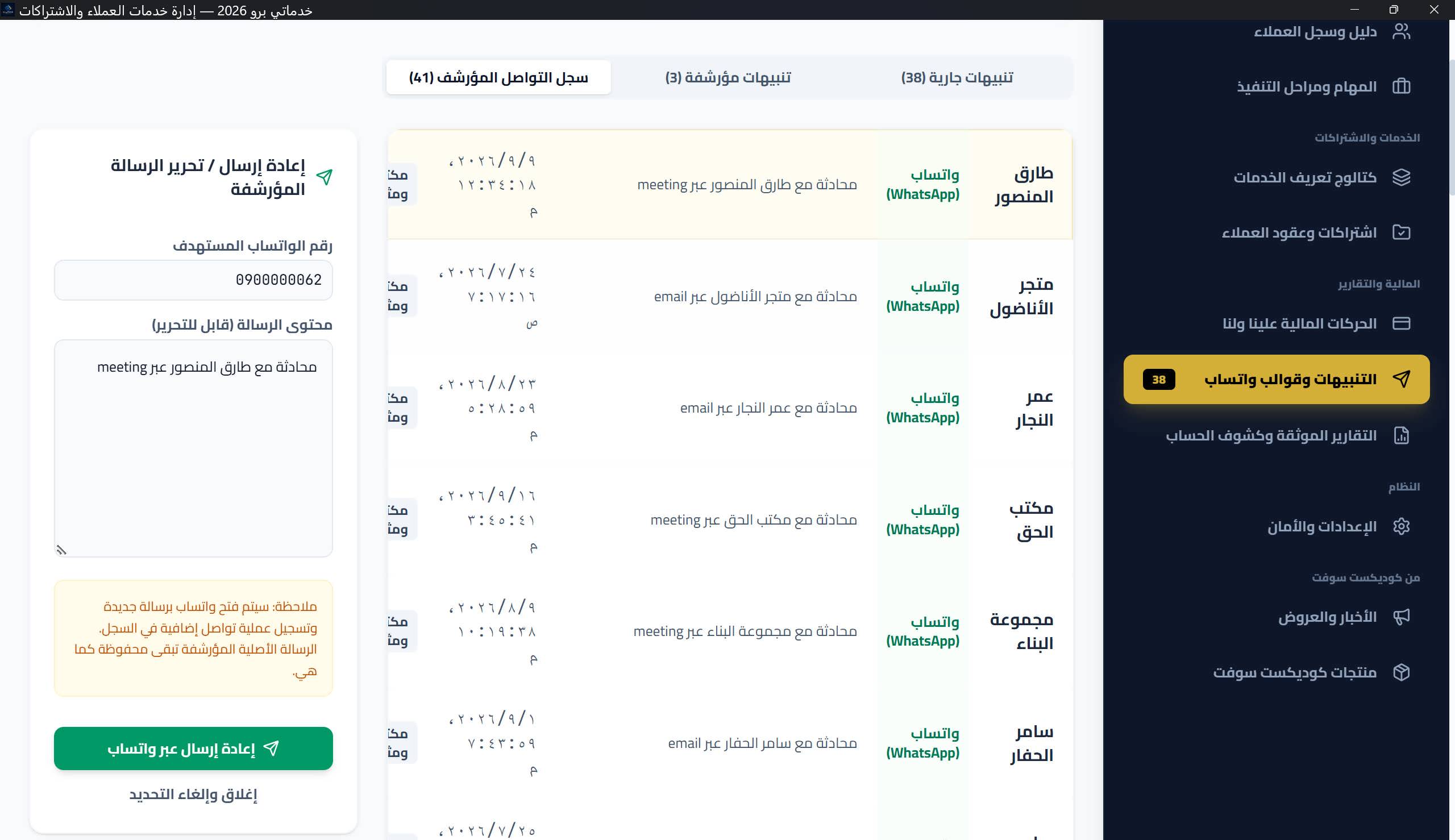
Task: Click the sidebar vertical scrollbar
Action: [x=1452, y=127]
